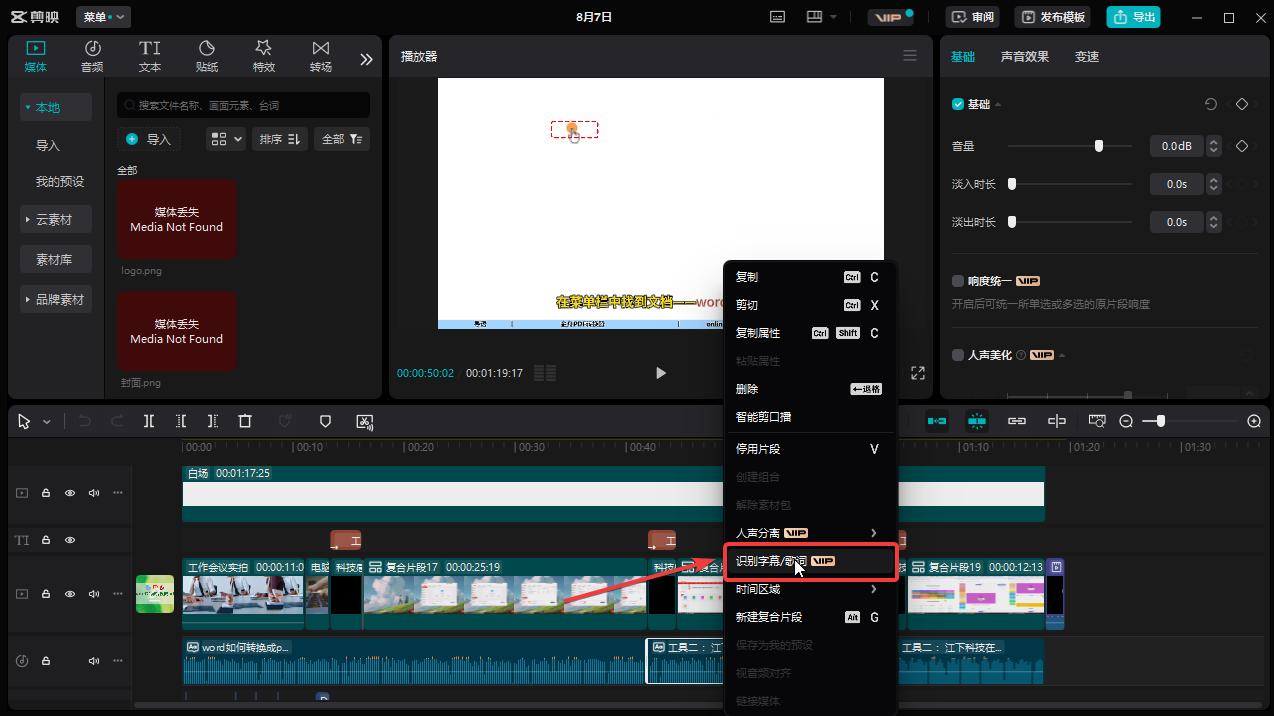
Task: Open the 排序 sort dropdown
Action: (279, 139)
